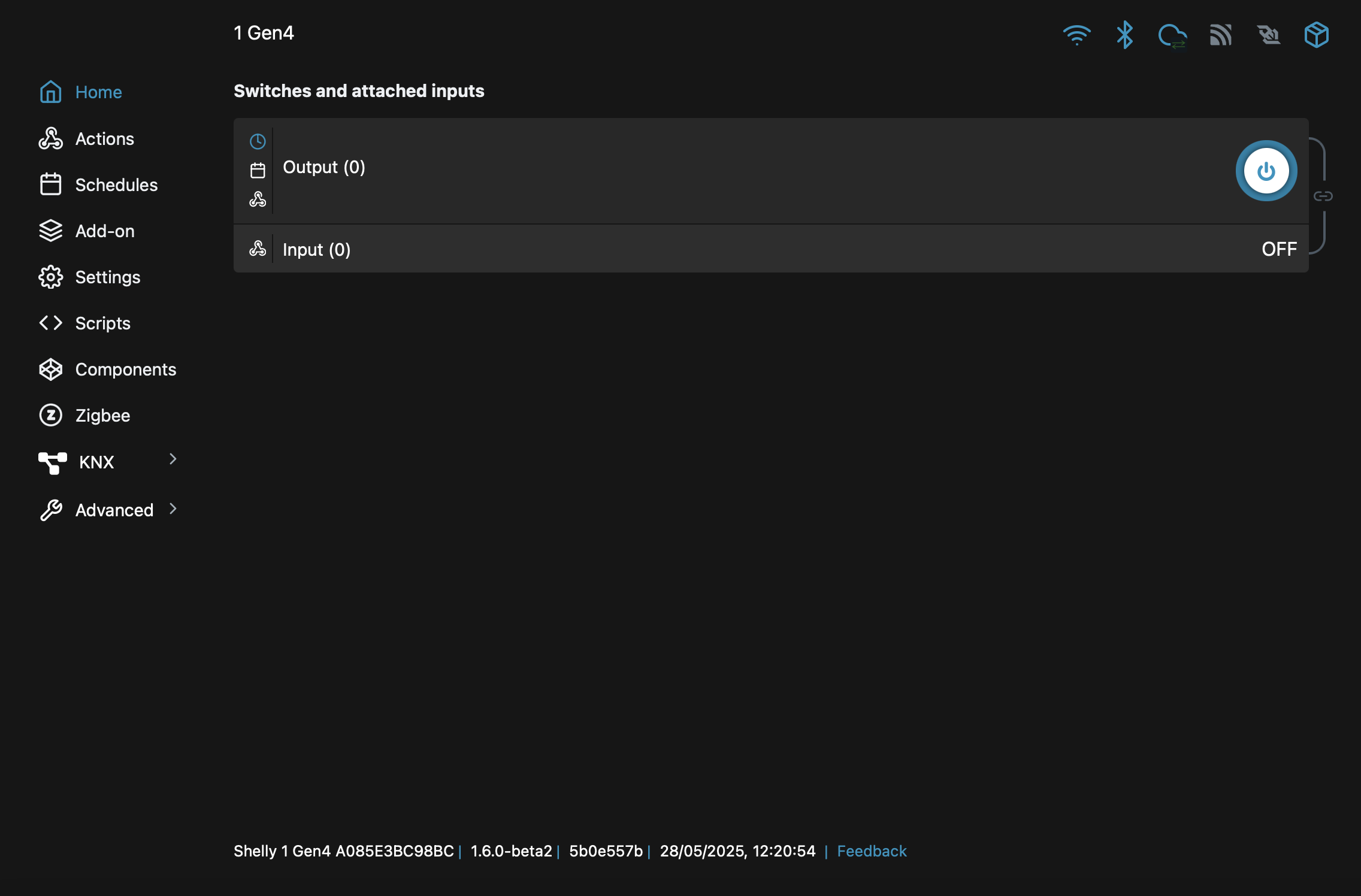Click the MQTT status icon in the header
The height and width of the screenshot is (896, 1361).
pos(1221,35)
